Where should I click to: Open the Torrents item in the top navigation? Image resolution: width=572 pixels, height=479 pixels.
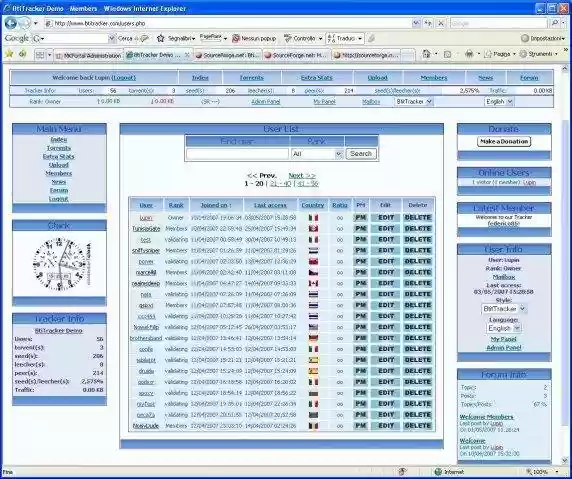click(252, 78)
